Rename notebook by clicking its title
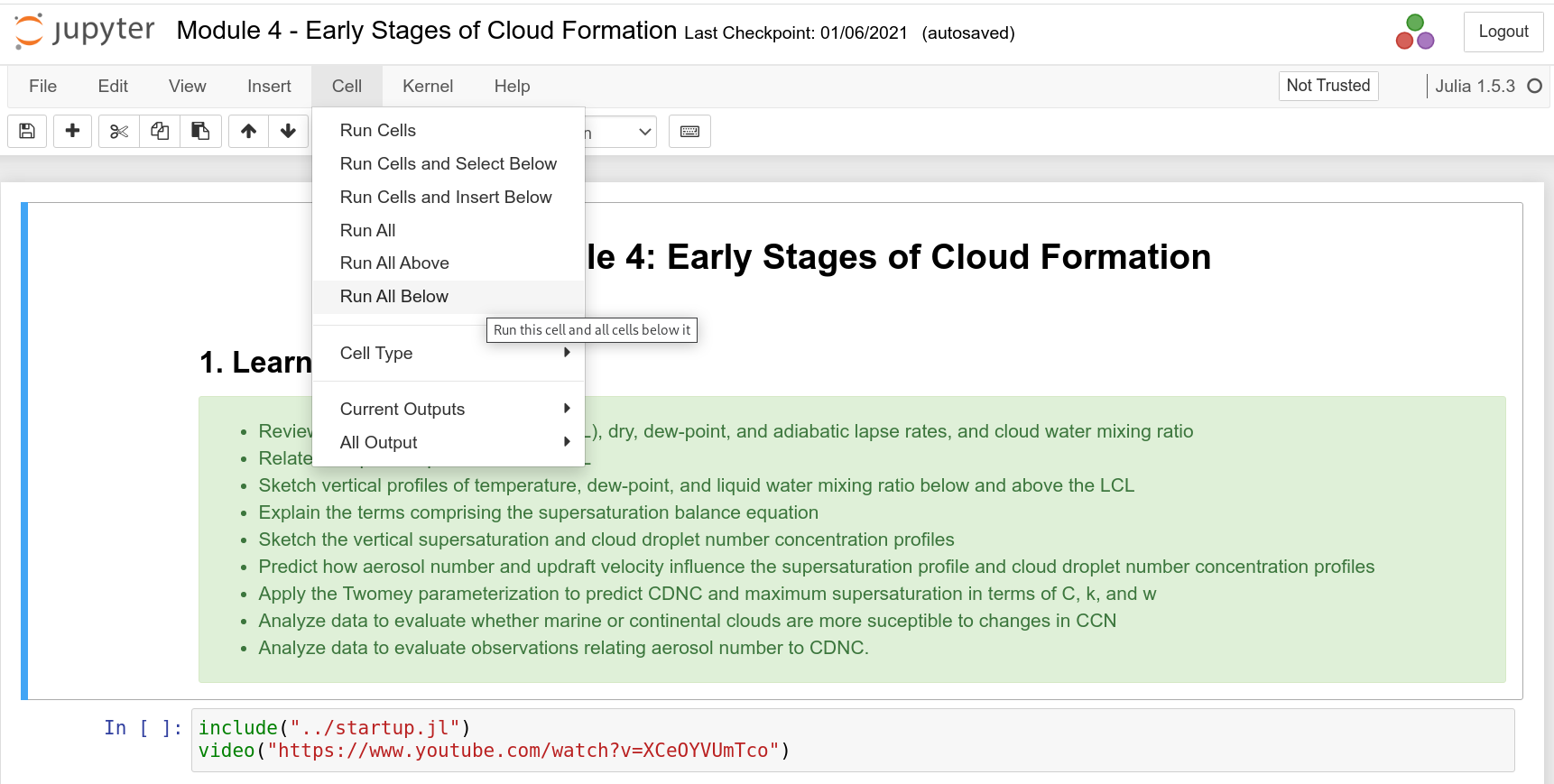1554x784 pixels. coord(426,31)
